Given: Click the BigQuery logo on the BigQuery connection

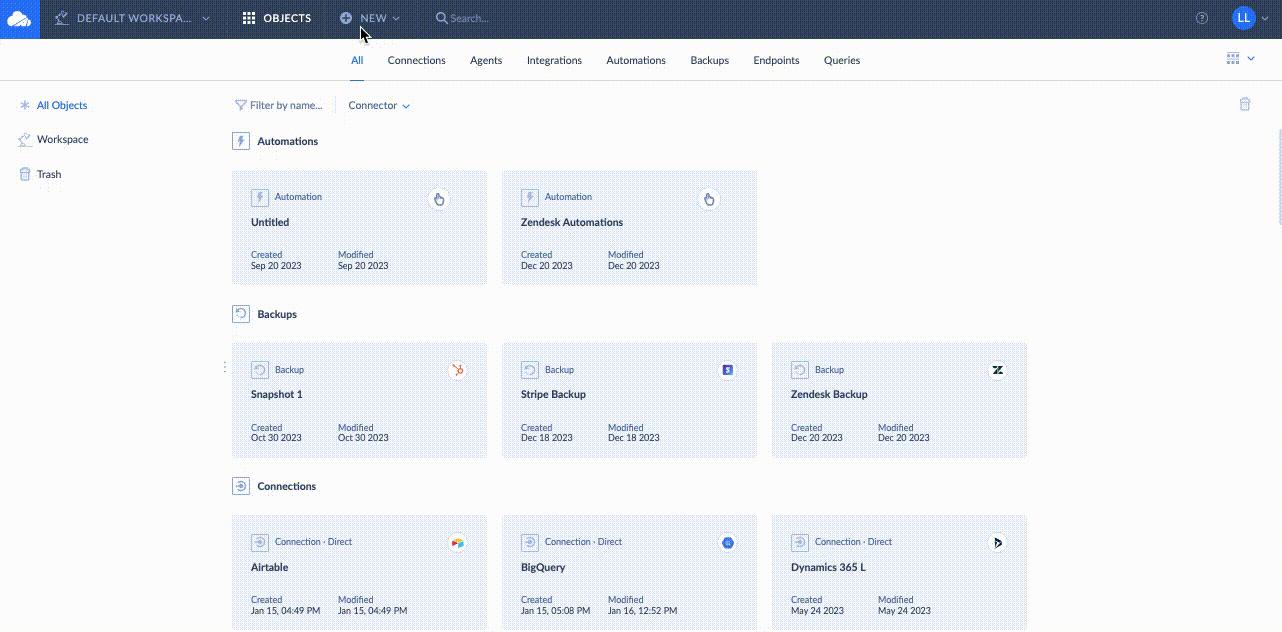Looking at the screenshot, I should click(x=727, y=542).
